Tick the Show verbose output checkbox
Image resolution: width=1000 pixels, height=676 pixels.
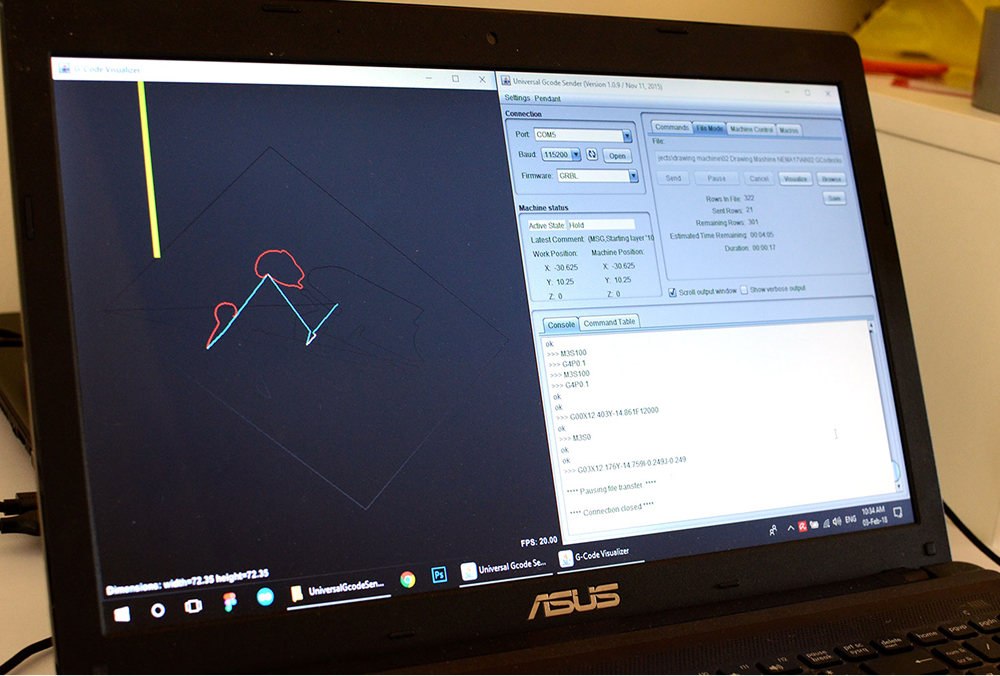[x=744, y=290]
